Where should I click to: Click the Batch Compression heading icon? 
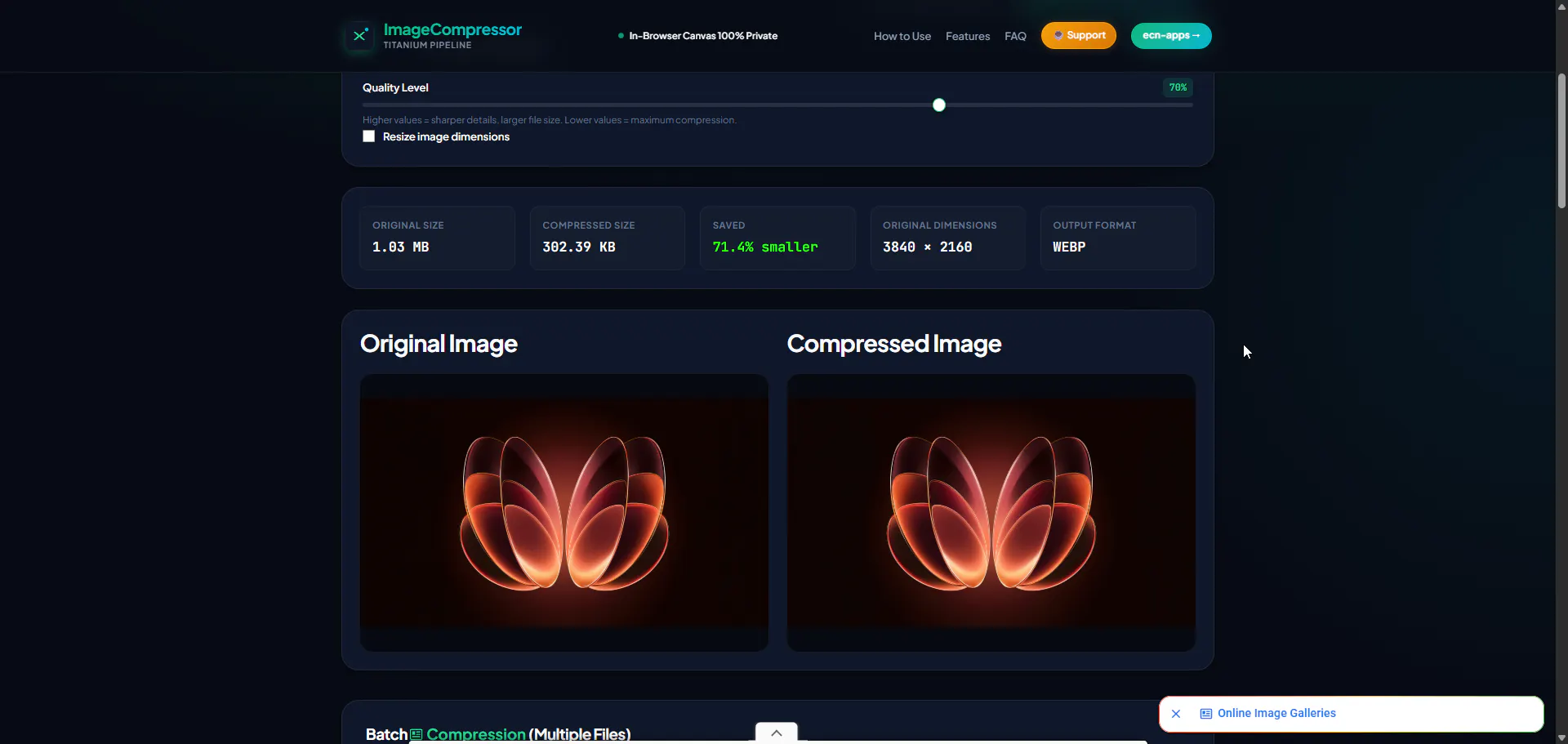[x=416, y=734]
